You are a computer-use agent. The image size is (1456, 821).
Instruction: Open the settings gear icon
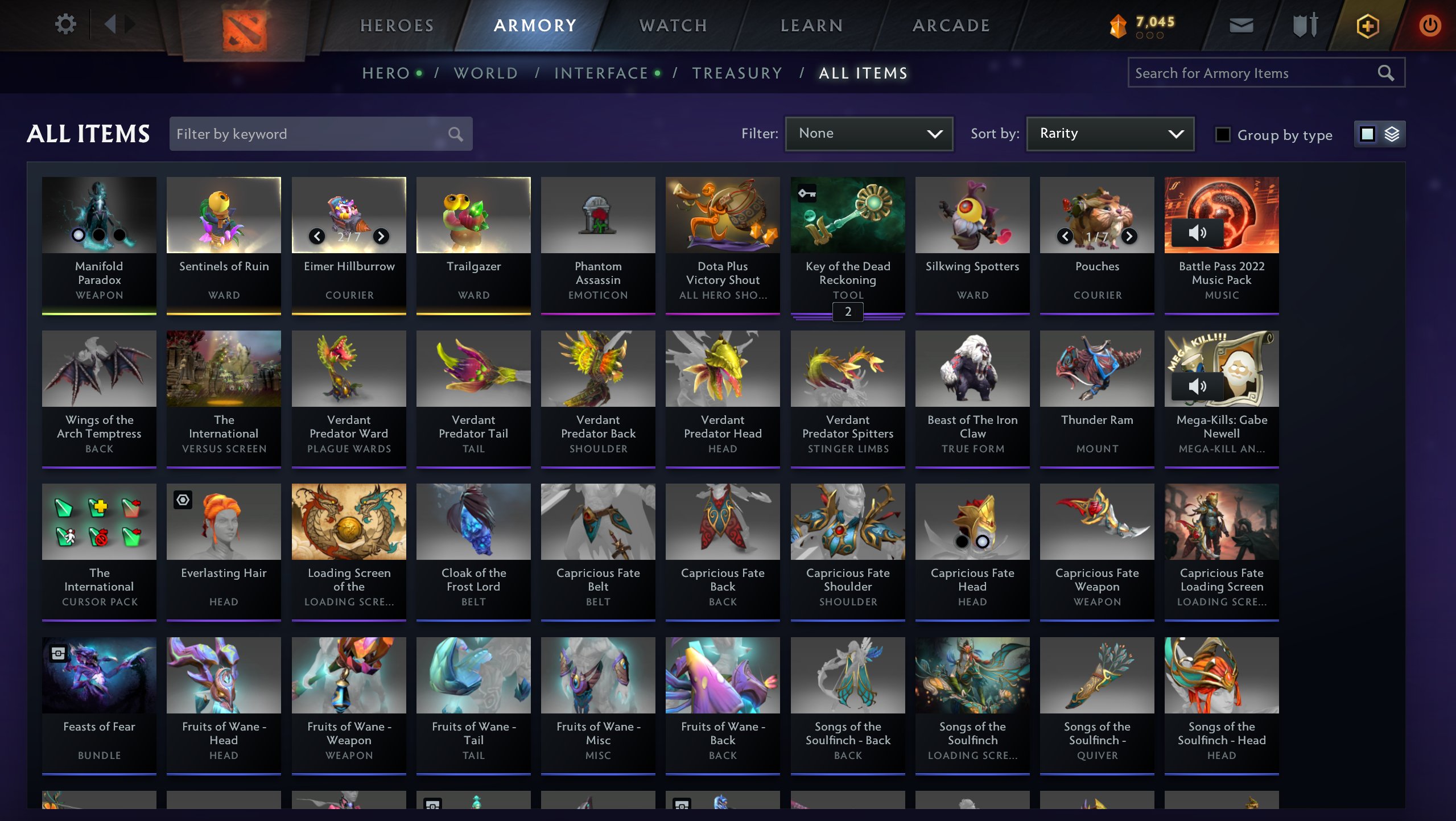tap(65, 24)
